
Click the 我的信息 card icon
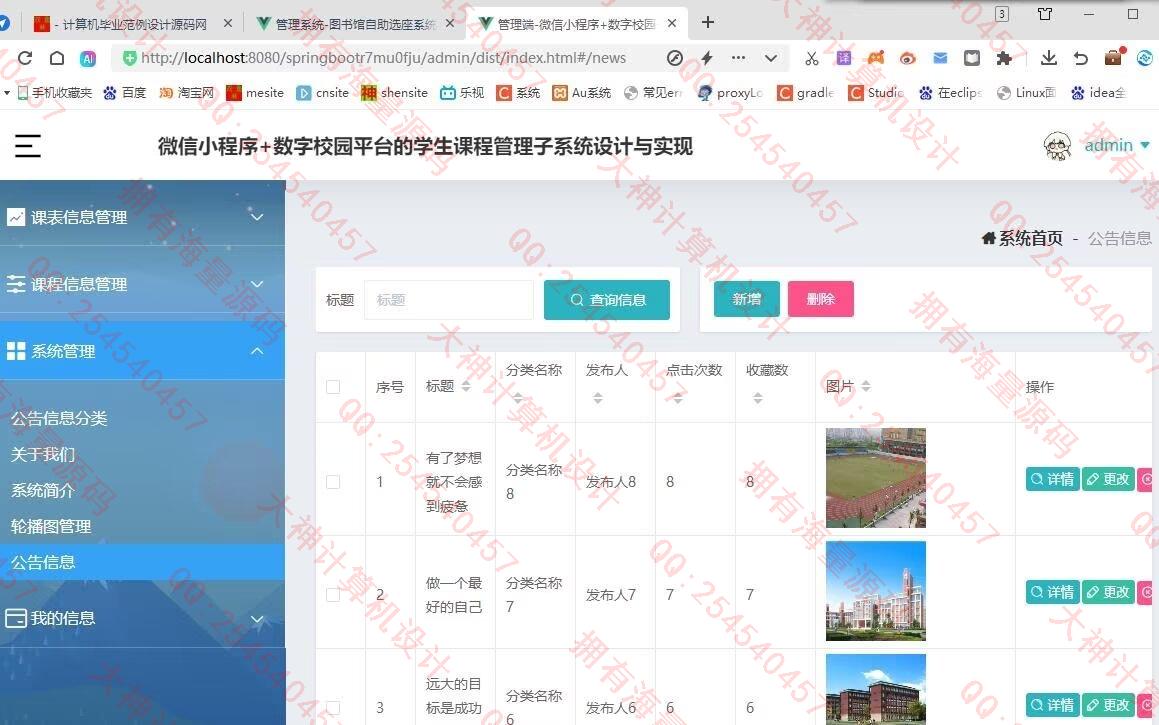16,619
